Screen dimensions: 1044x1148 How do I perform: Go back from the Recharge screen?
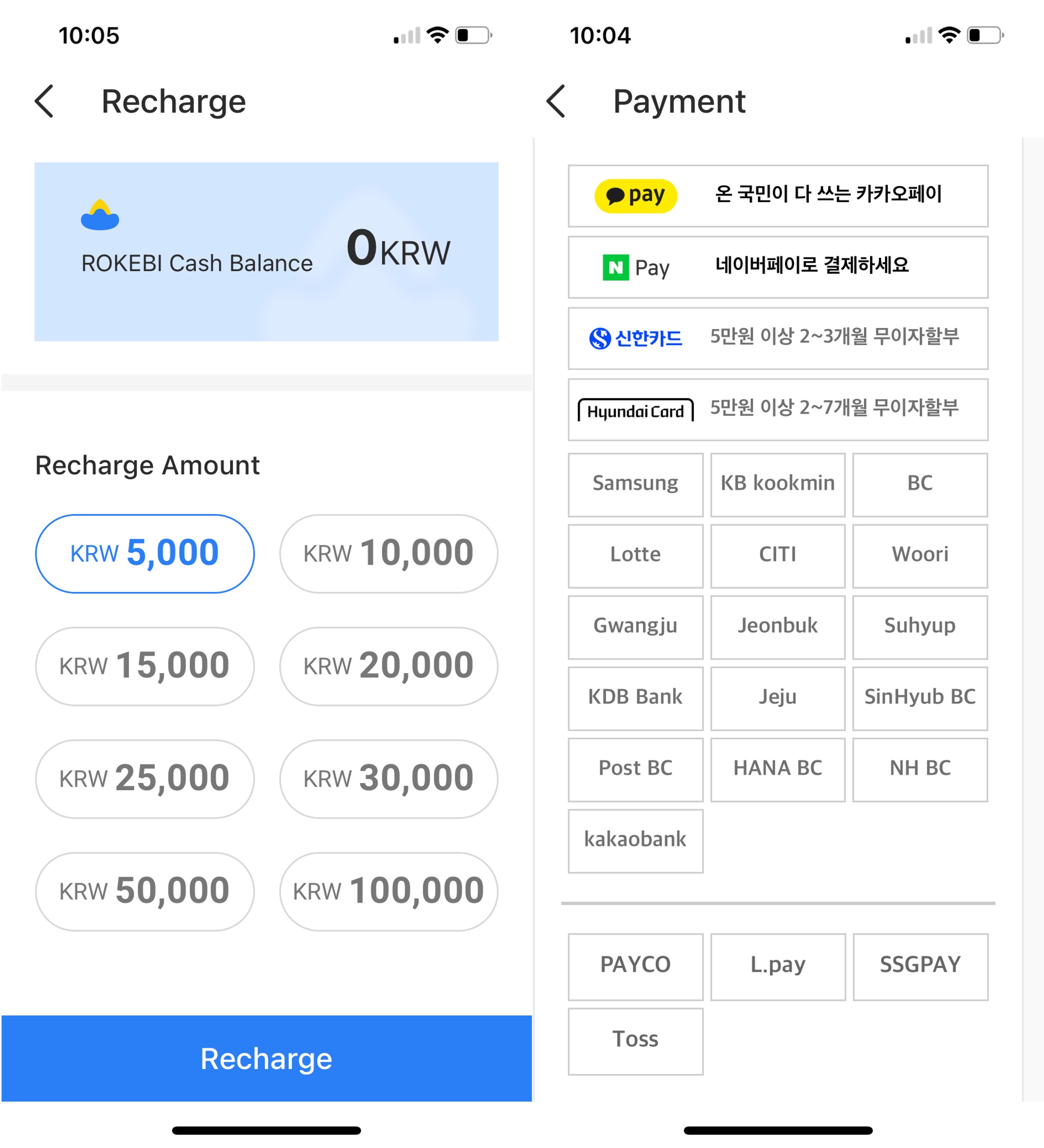click(x=45, y=102)
